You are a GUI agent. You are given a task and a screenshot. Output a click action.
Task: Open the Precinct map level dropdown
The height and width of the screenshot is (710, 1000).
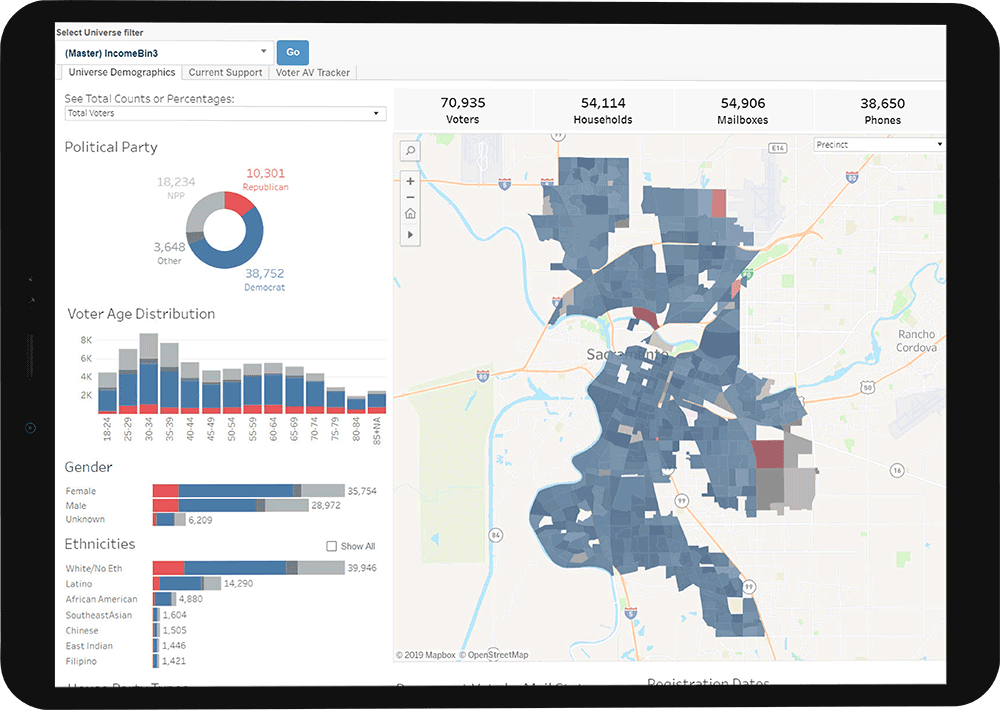point(879,145)
